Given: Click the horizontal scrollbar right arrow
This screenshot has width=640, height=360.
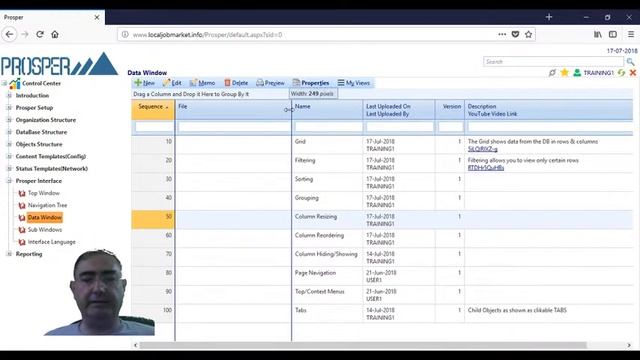Looking at the screenshot, I should pyautogui.click(x=629, y=345).
